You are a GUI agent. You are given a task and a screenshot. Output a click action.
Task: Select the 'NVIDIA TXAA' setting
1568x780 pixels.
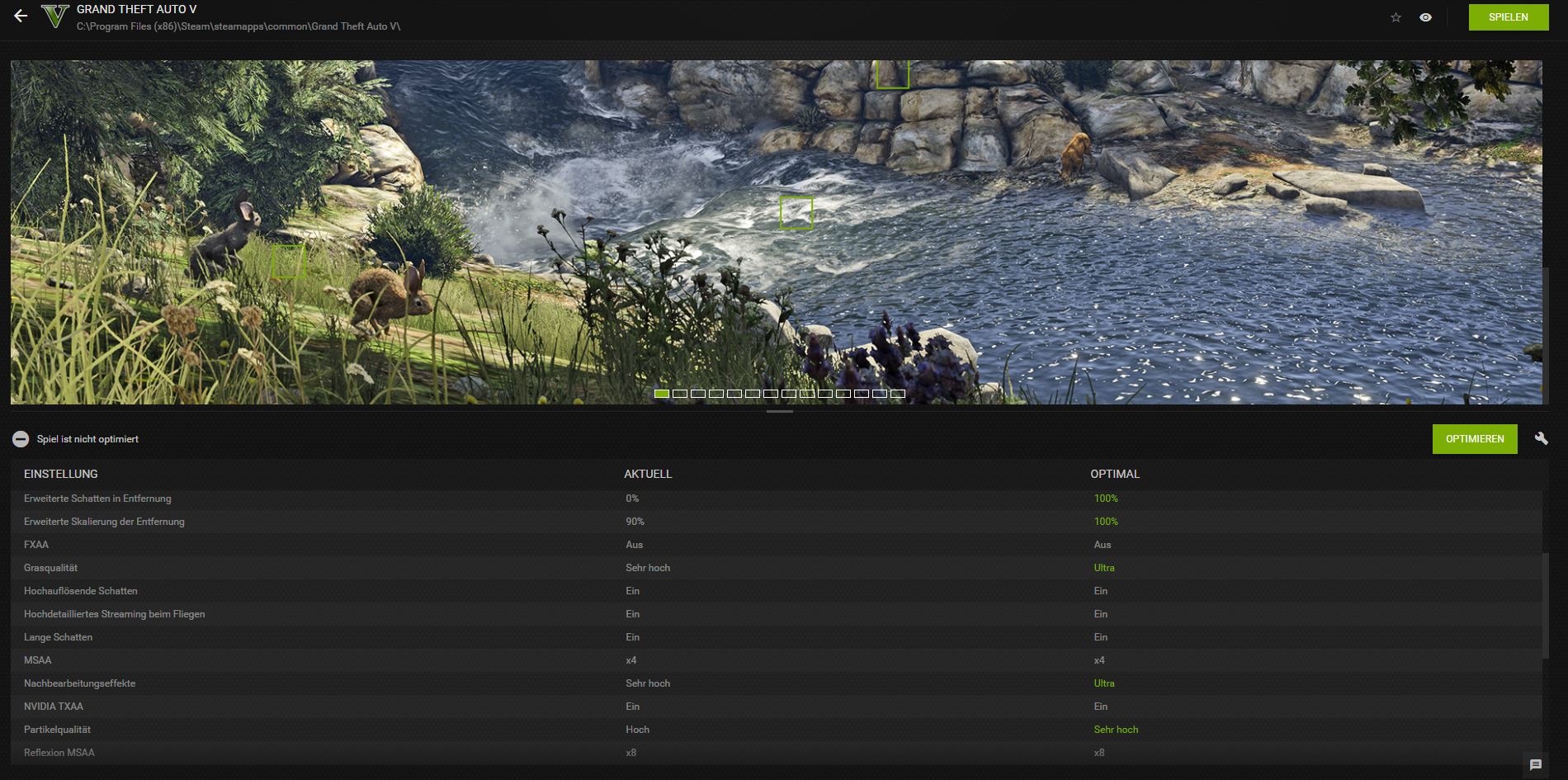coord(54,707)
